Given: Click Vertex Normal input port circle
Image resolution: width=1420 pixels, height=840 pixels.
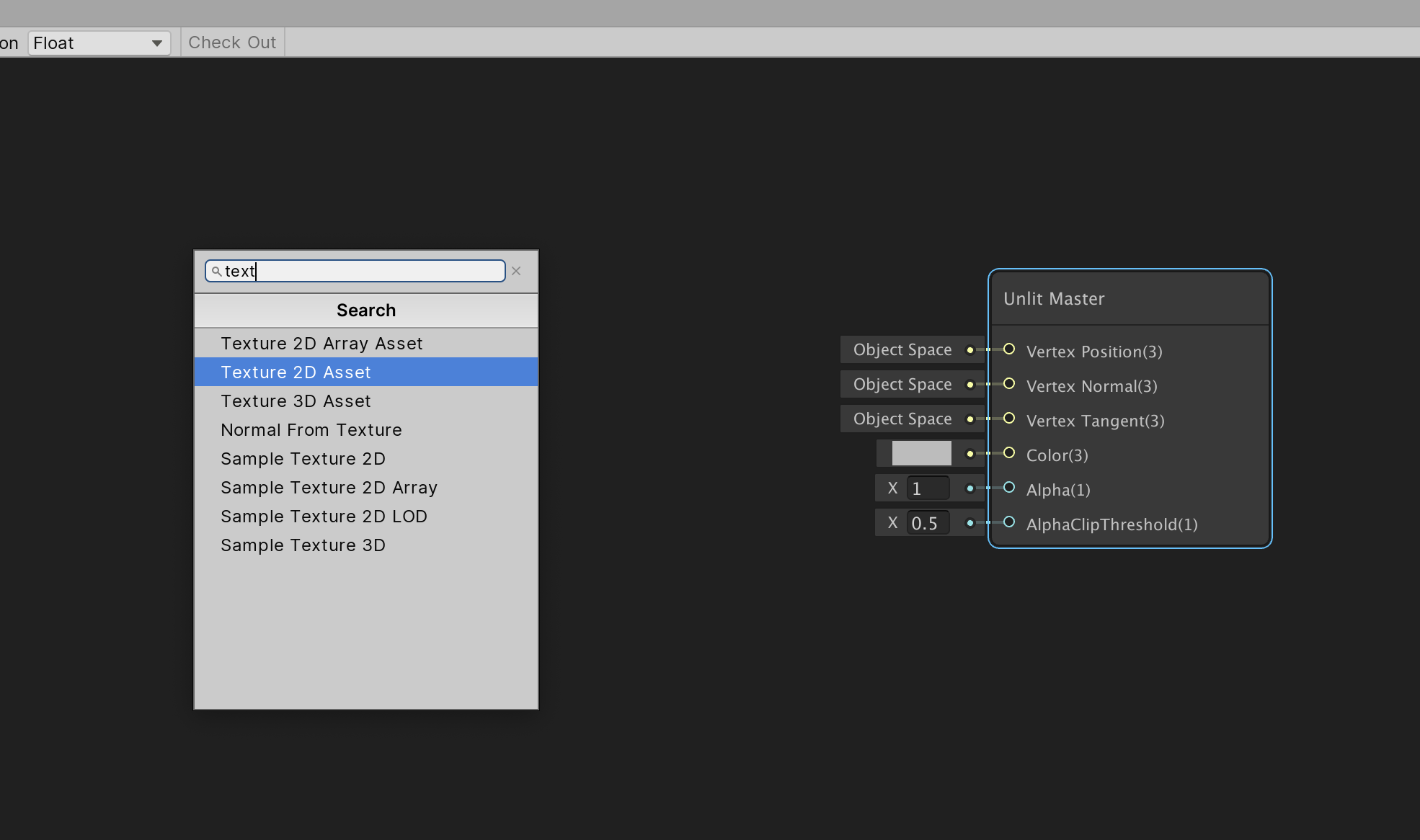Looking at the screenshot, I should pos(1009,384).
